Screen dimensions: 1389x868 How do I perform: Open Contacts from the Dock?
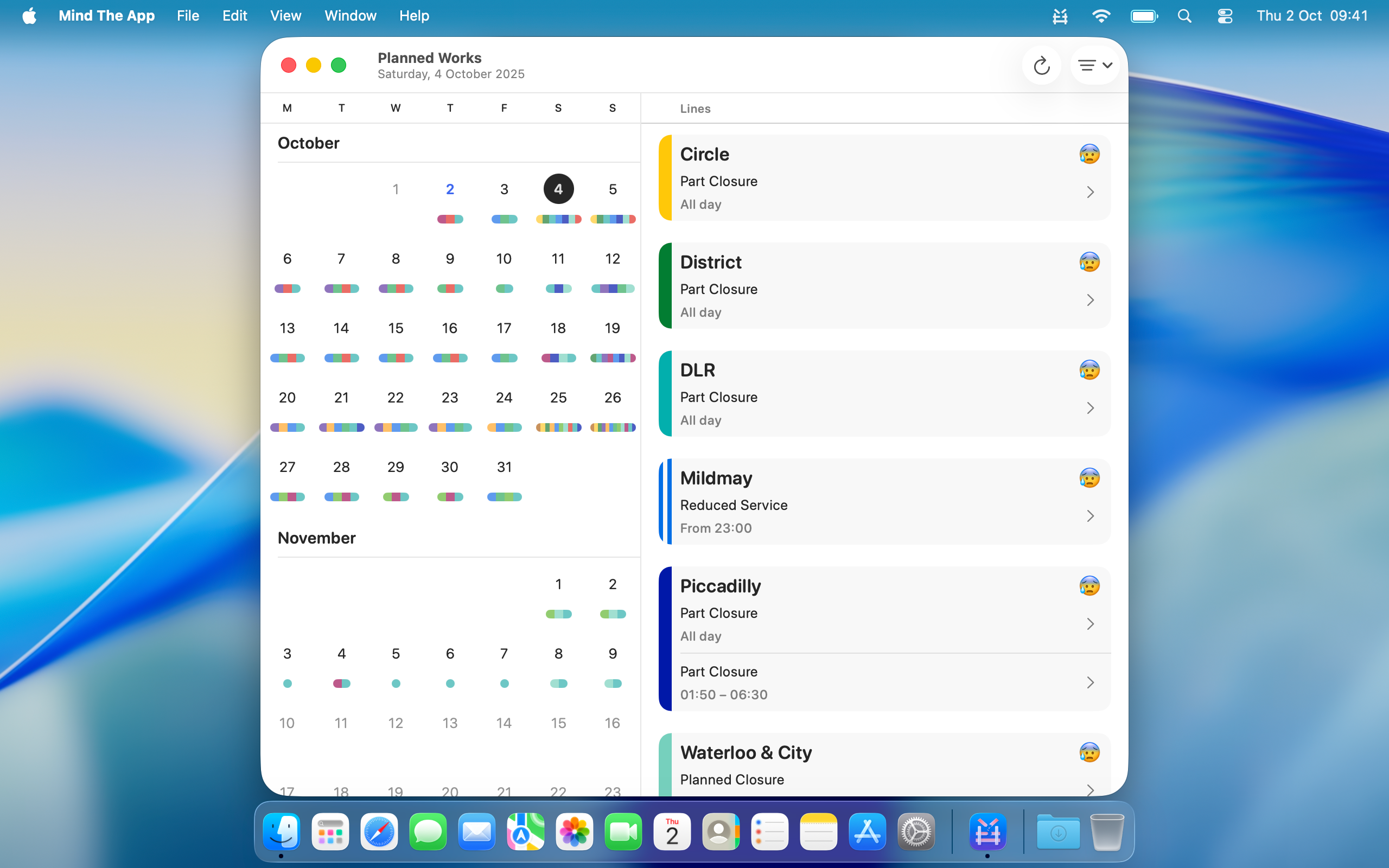click(721, 831)
